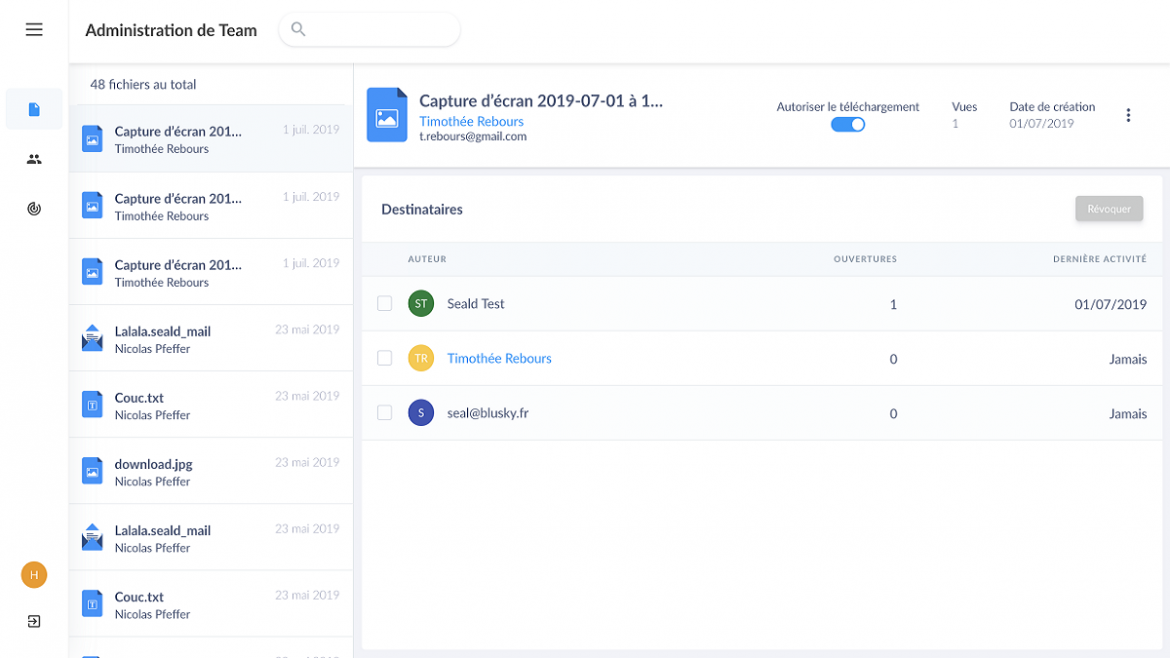Click the Destinataires section header
The height and width of the screenshot is (658, 1170).
pos(421,209)
